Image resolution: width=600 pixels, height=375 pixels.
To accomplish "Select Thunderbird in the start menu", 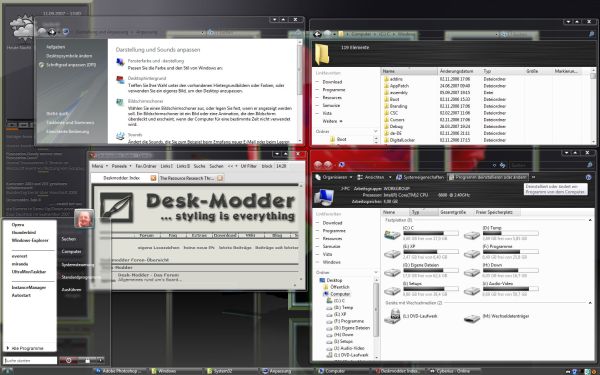I will click(x=24, y=233).
